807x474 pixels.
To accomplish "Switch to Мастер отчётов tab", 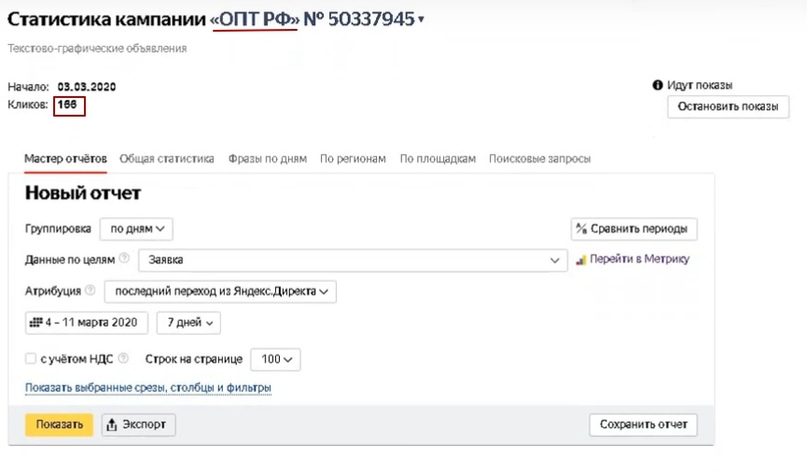I will [65, 159].
